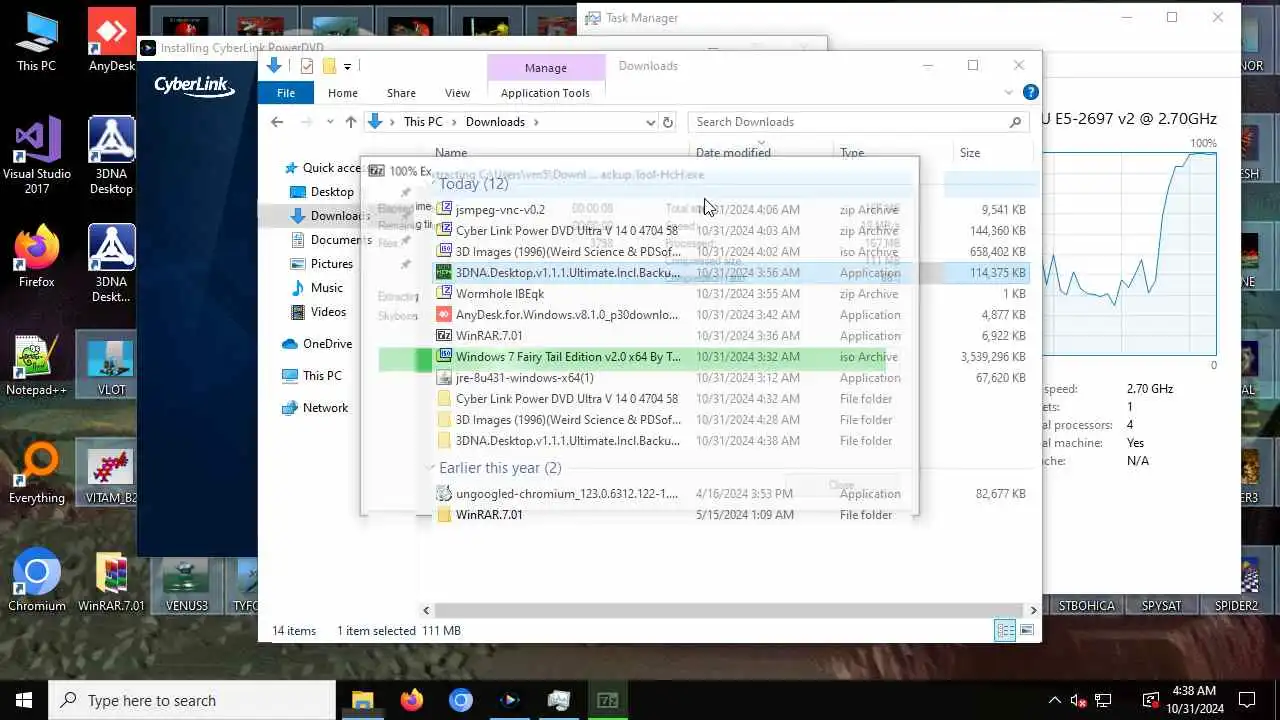Image resolution: width=1280 pixels, height=720 pixels.
Task: Click muted volume tray icon
Action: [x=1079, y=700]
